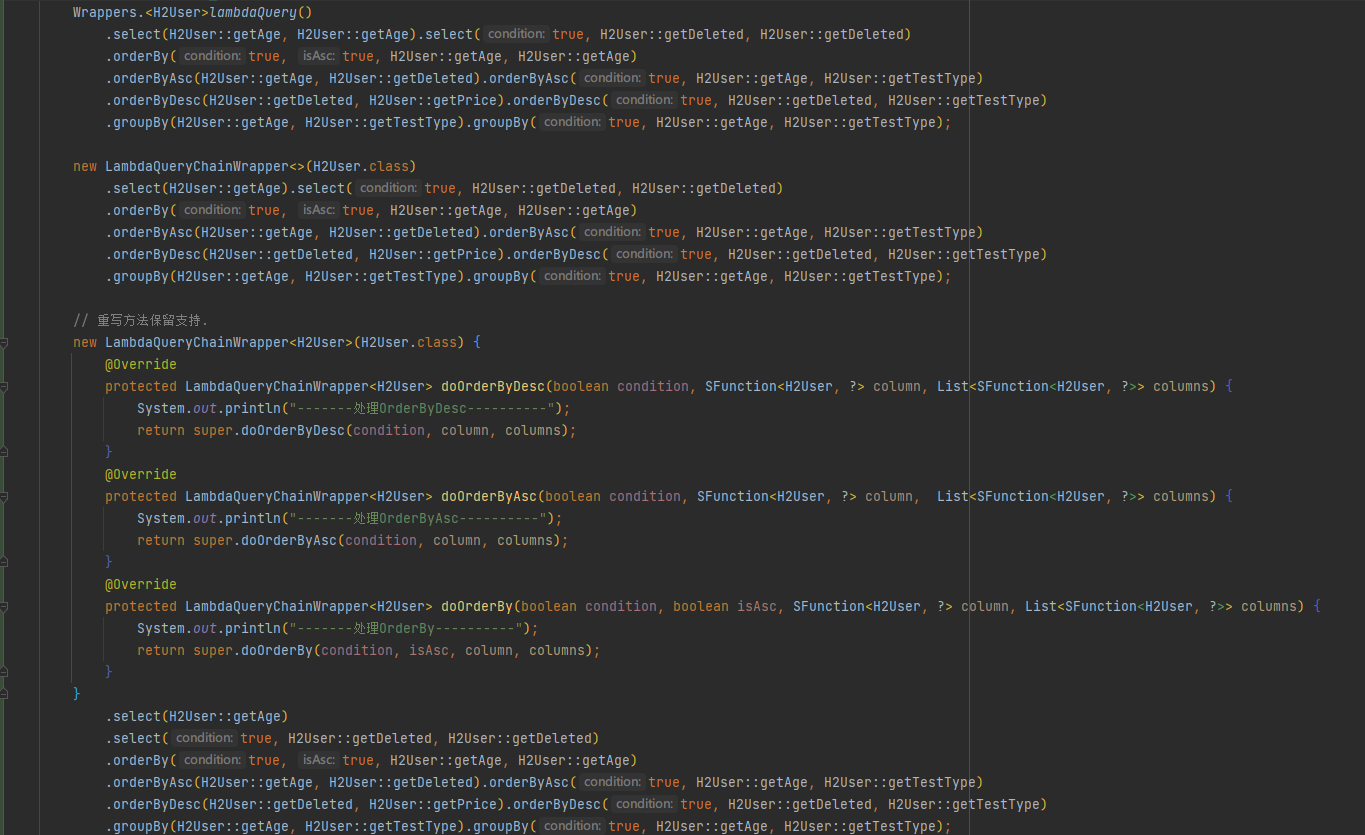Click the isAsc: true inlay hint in the first orderBy

point(318,56)
